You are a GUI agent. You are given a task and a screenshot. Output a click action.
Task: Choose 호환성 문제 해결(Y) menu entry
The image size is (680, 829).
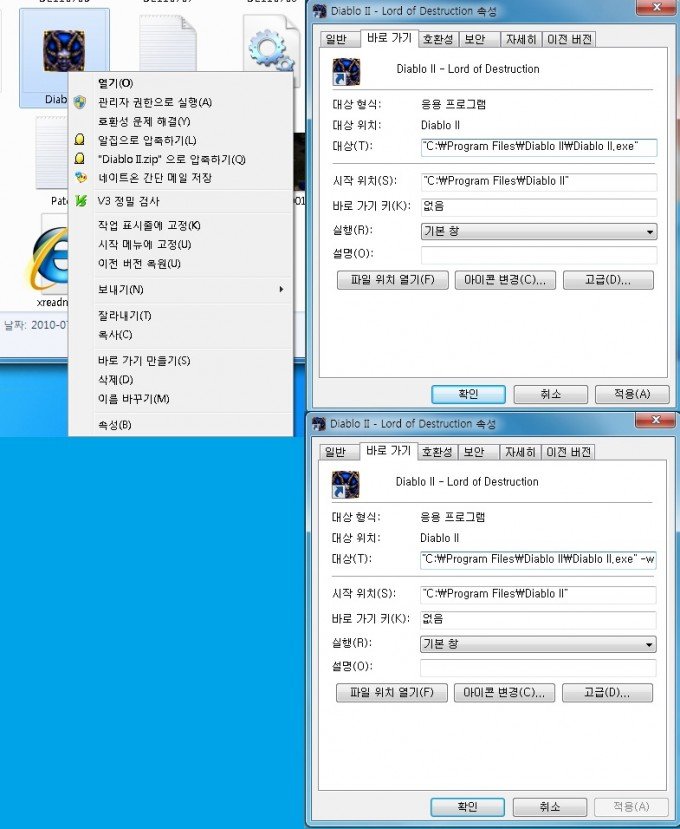144,121
